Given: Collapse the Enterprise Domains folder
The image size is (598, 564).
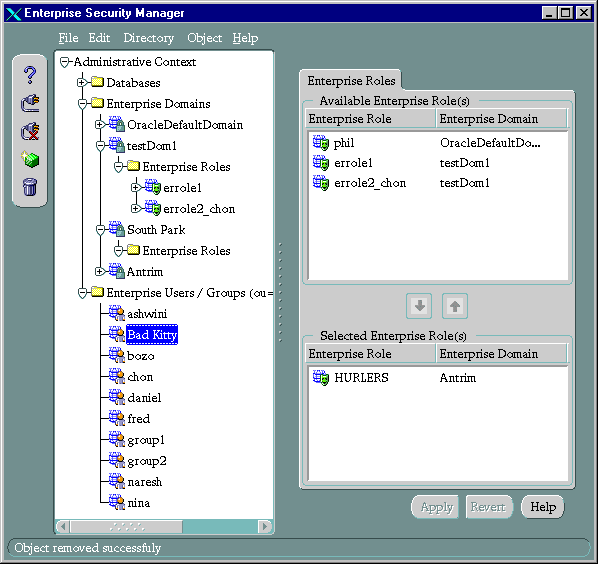Looking at the screenshot, I should coord(82,104).
